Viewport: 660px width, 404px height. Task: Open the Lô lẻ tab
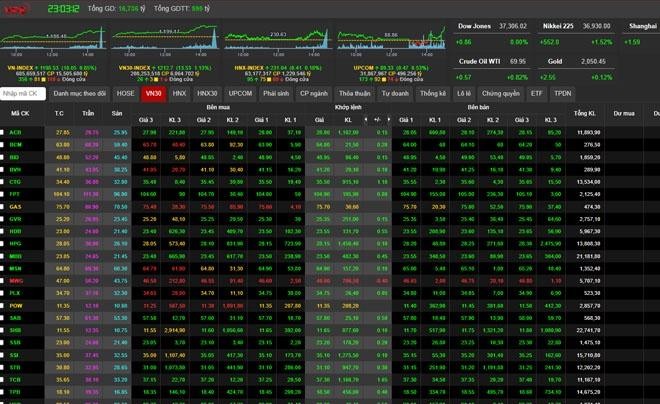[464, 93]
